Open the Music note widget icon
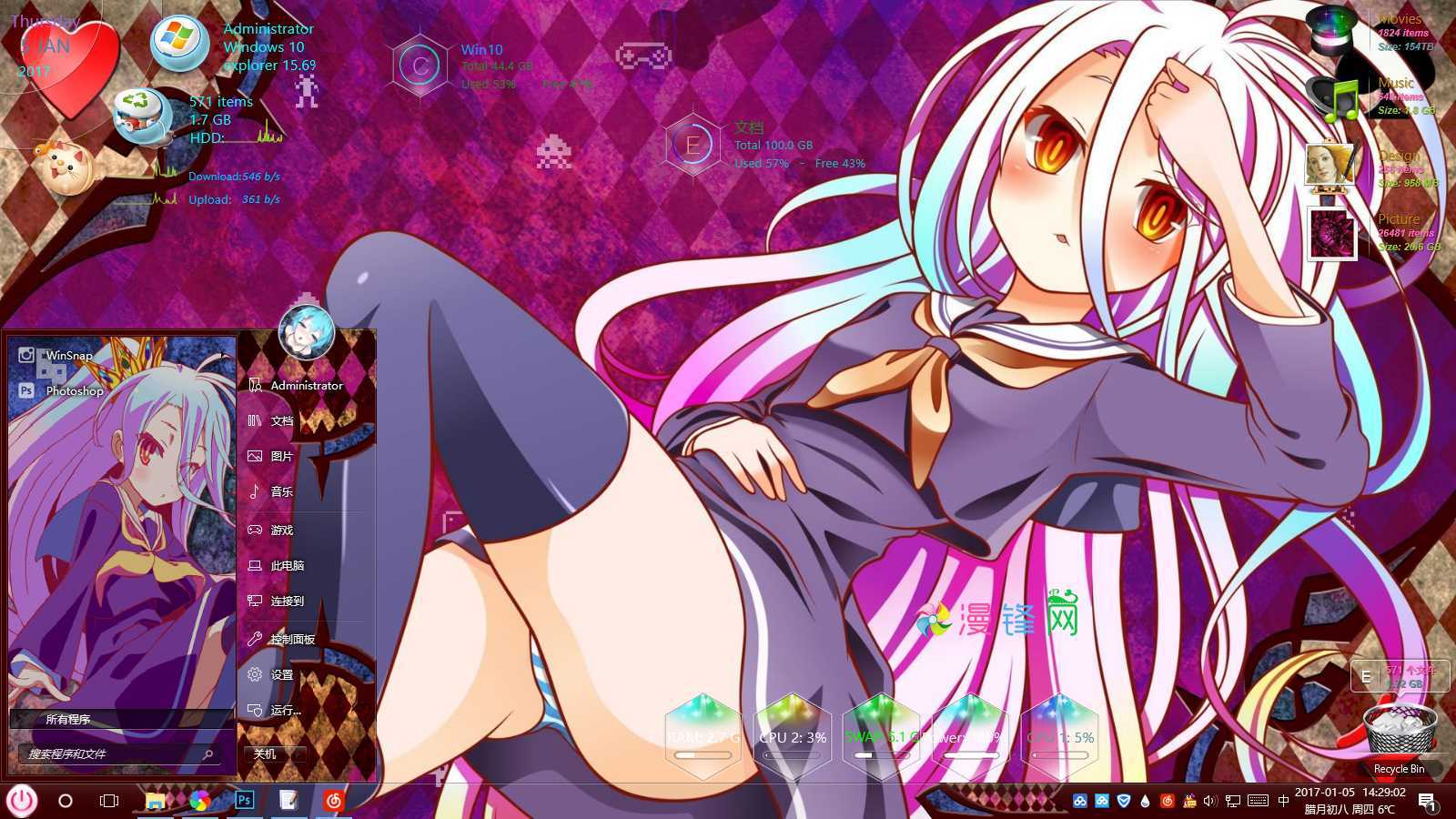 pos(1333,98)
